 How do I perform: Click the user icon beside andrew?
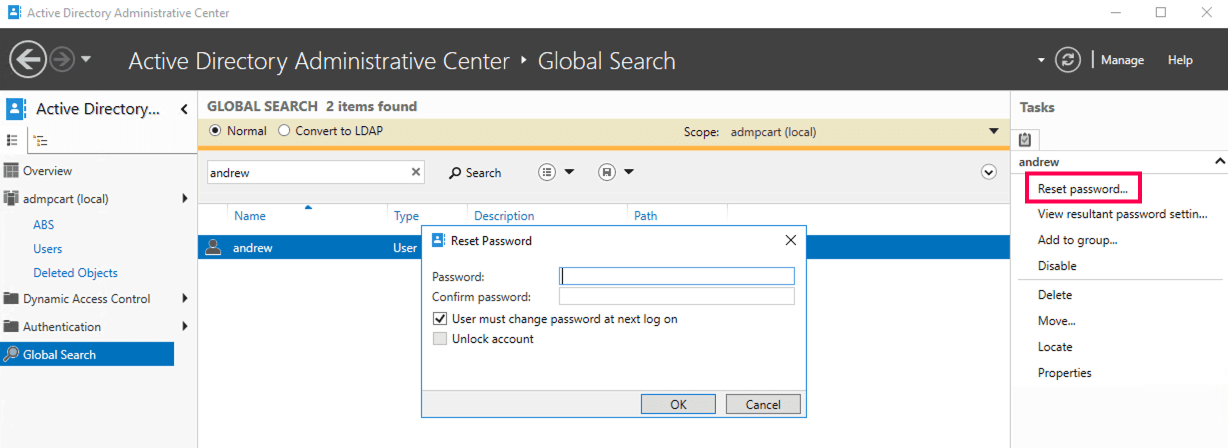coord(213,247)
